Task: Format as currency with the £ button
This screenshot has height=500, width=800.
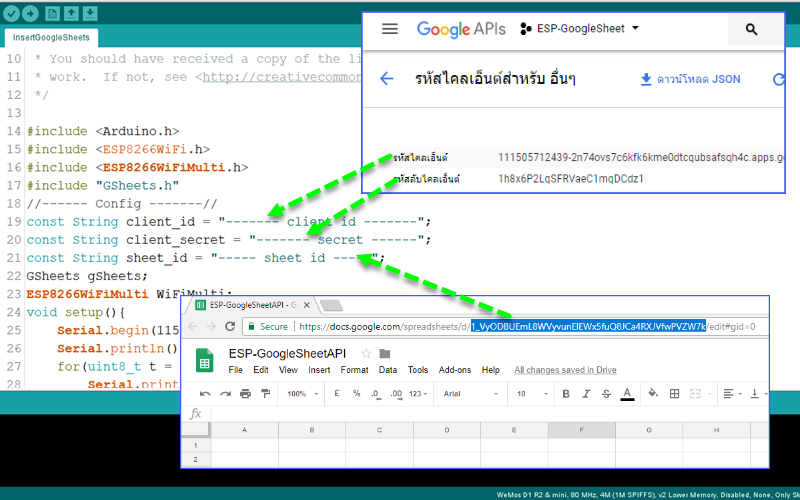Action: click(x=337, y=393)
